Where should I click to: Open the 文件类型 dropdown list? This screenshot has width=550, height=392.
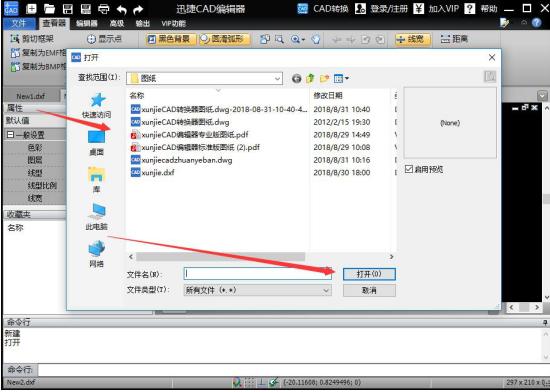326,290
